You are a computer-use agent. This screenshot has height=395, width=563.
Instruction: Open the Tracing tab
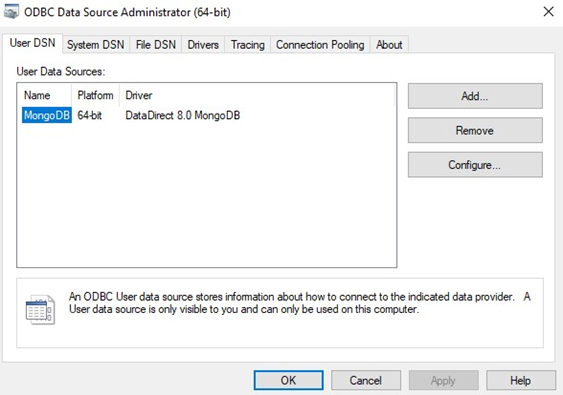coord(248,45)
